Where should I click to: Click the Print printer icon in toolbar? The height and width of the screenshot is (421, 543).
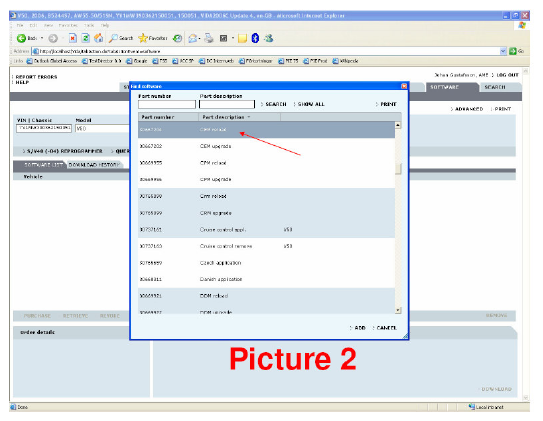[x=208, y=38]
